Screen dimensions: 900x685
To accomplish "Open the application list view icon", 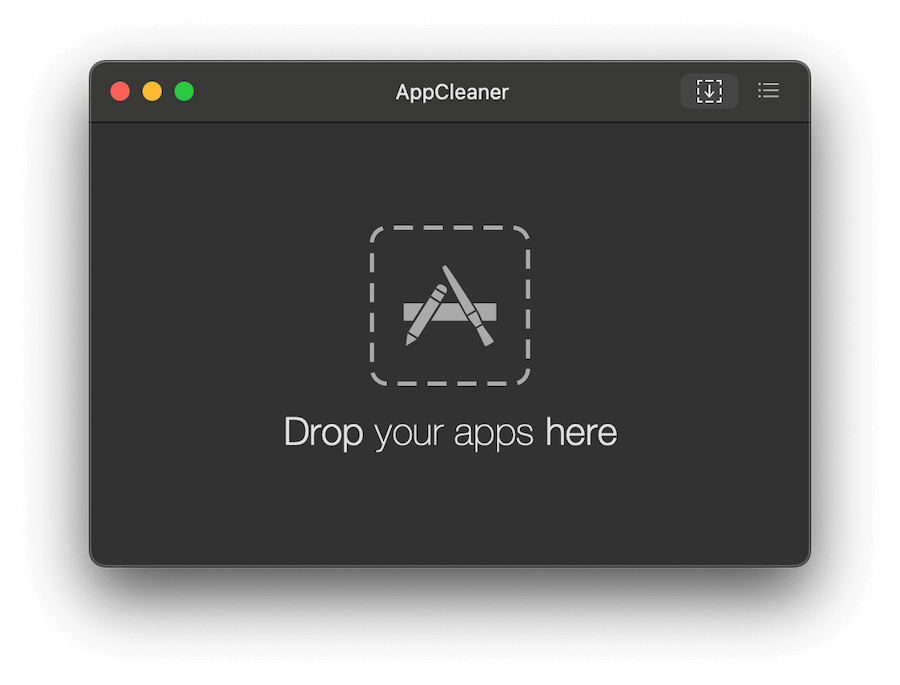I will tap(768, 91).
